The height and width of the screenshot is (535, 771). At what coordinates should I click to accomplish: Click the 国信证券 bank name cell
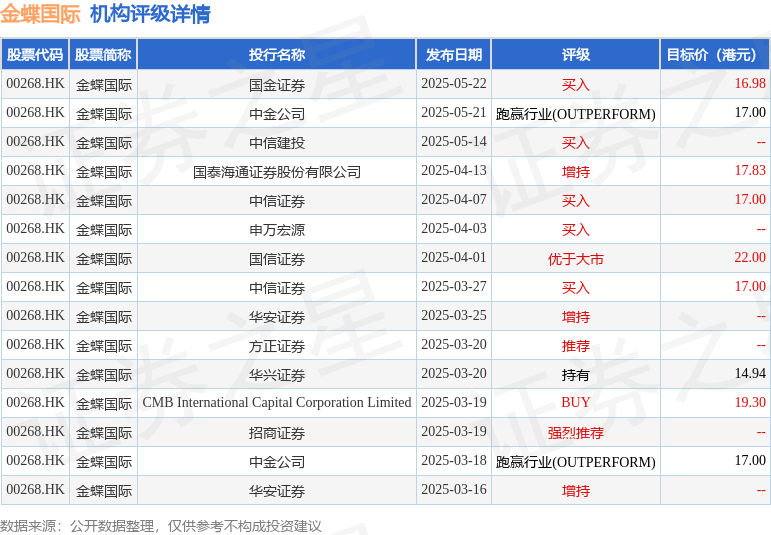point(277,259)
